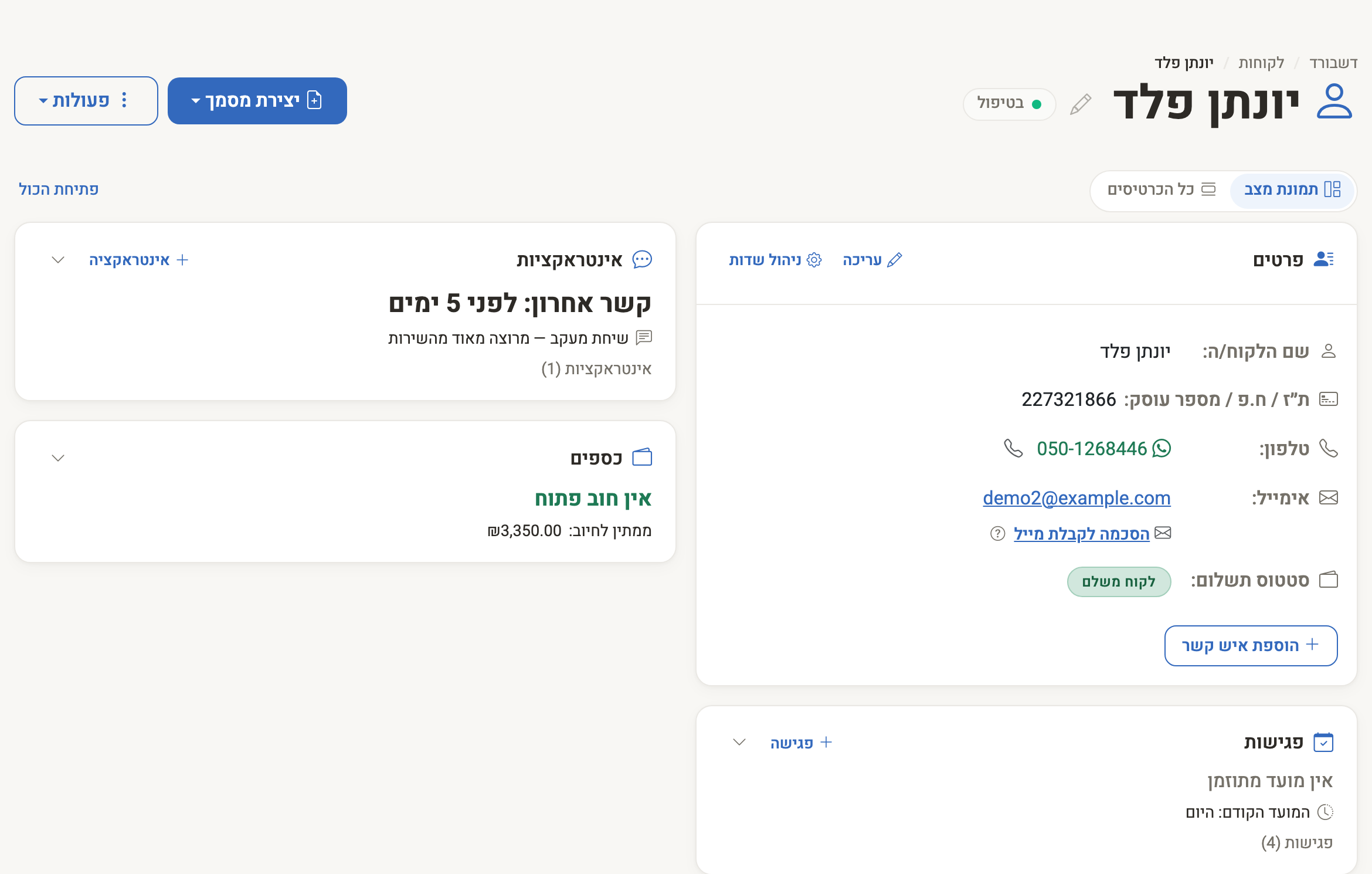Add a new interaction with + אינטראקציה
The width and height of the screenshot is (1372, 874).
138,260
